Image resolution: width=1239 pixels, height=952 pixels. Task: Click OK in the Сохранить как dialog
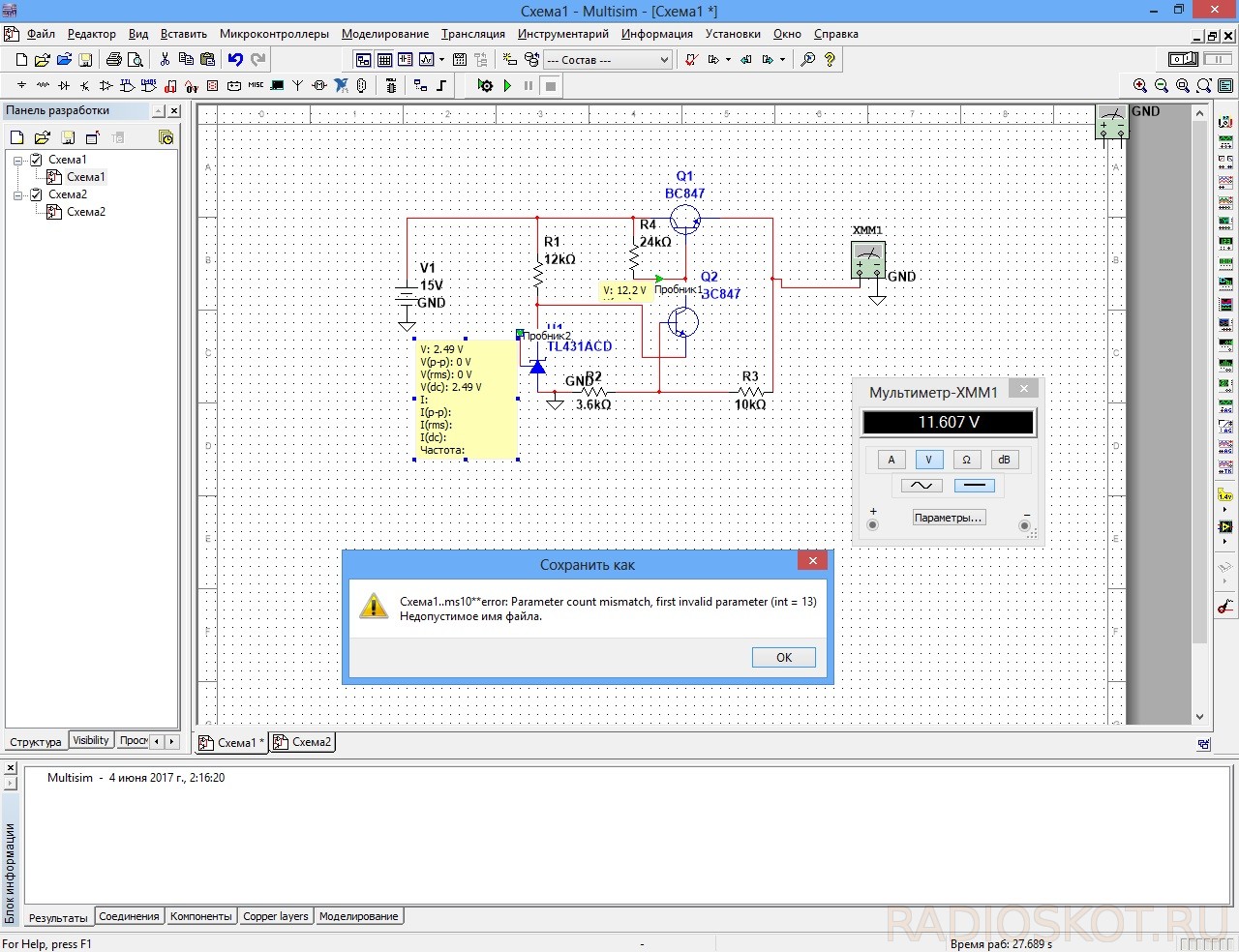[784, 658]
